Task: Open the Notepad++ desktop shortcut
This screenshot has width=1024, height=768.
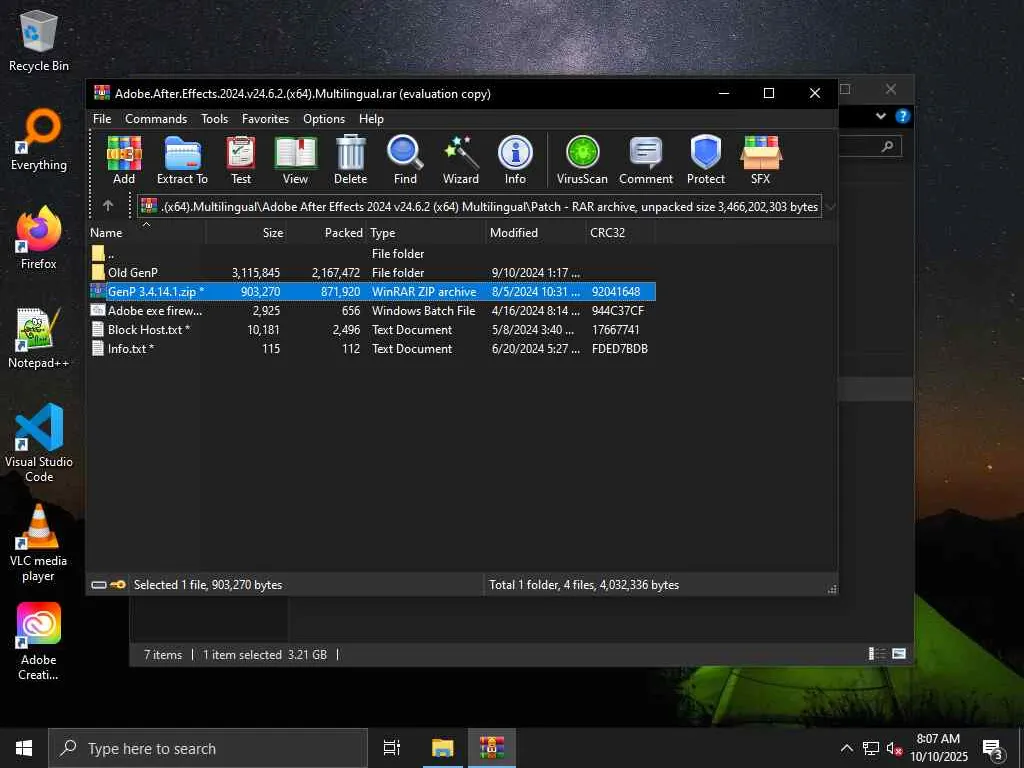Action: click(x=39, y=338)
